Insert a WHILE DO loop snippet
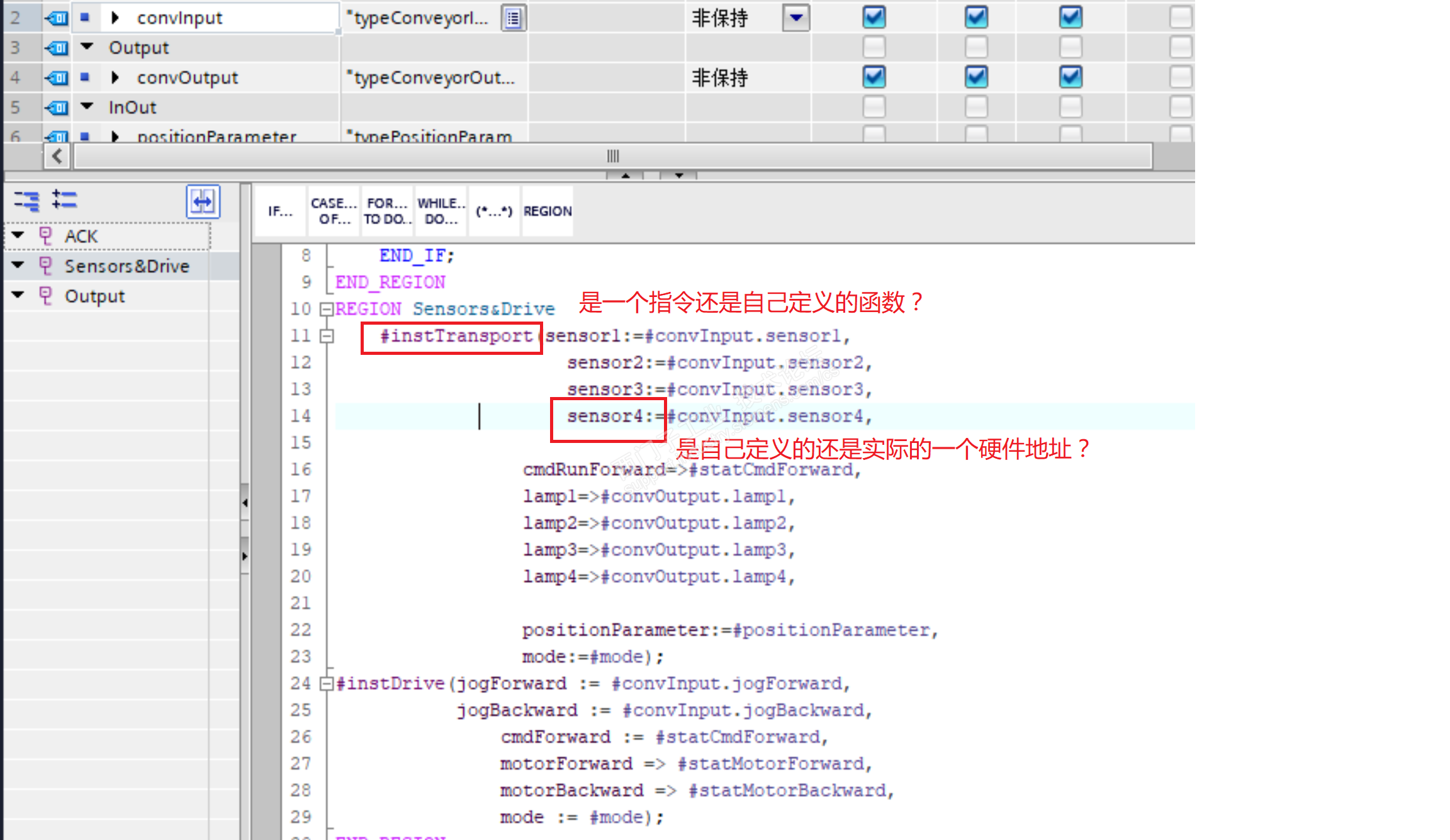1450x840 pixels. tap(441, 211)
